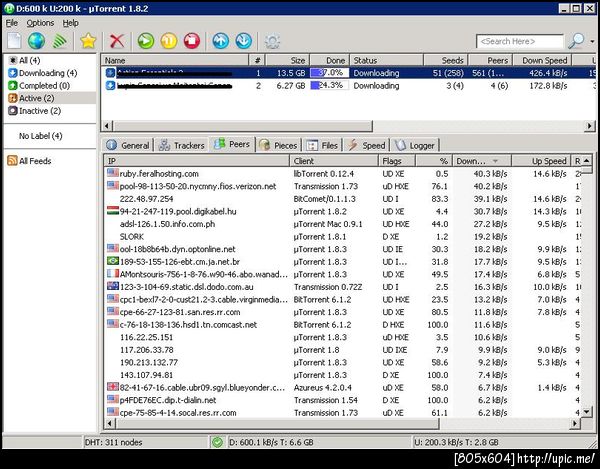
Task: Click the Search Here input field
Action: (x=520, y=41)
